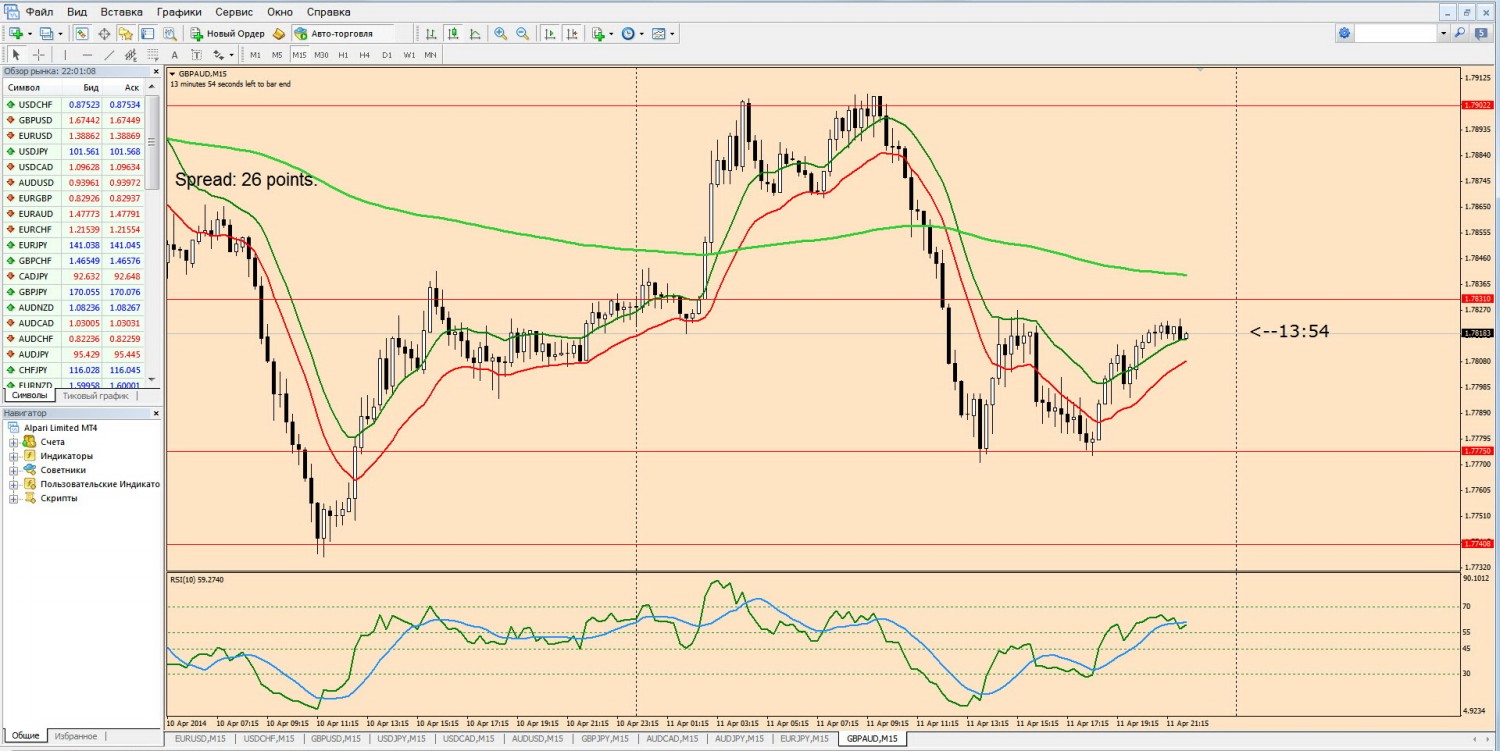Select the equidistant channel tool
The image size is (1500, 751).
tap(130, 55)
